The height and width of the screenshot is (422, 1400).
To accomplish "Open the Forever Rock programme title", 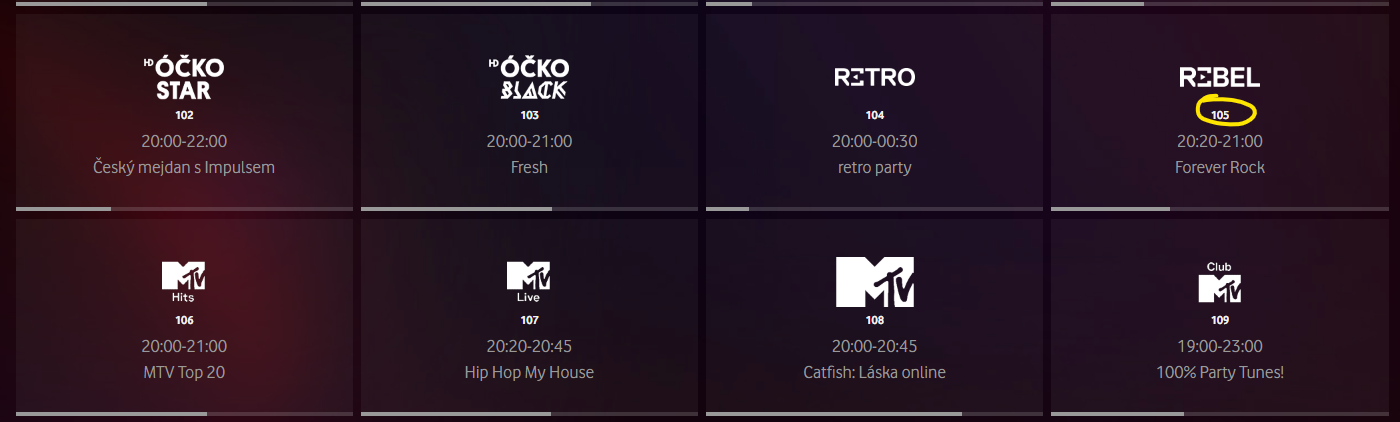I will pos(1220,167).
